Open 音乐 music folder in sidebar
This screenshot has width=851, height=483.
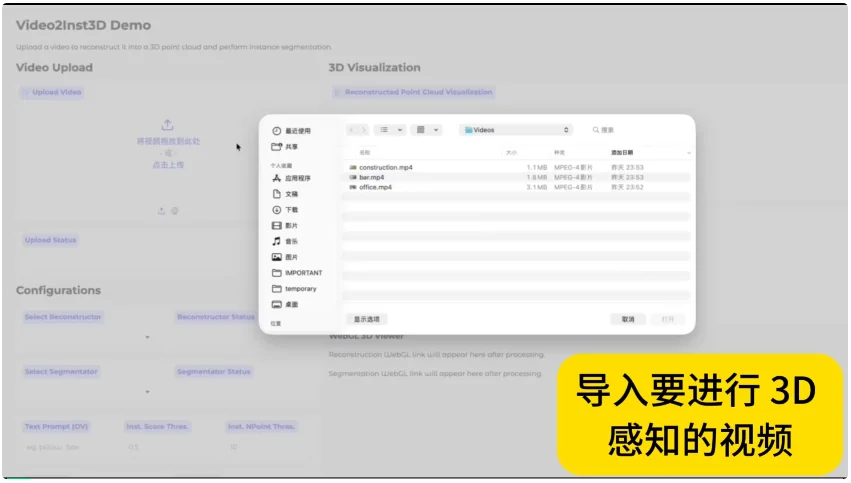point(285,241)
